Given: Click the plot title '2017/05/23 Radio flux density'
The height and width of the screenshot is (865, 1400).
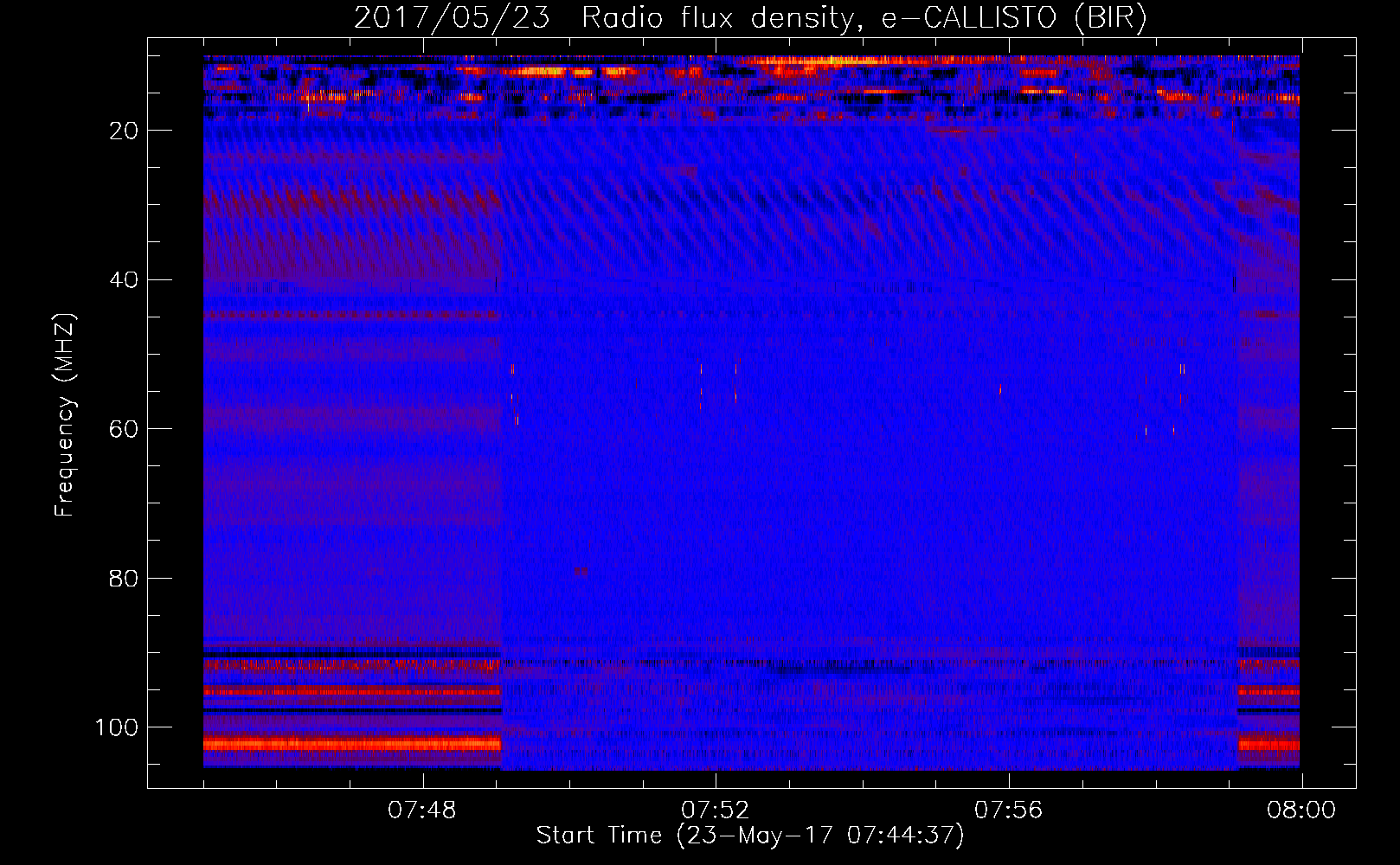Looking at the screenshot, I should 604,18.
